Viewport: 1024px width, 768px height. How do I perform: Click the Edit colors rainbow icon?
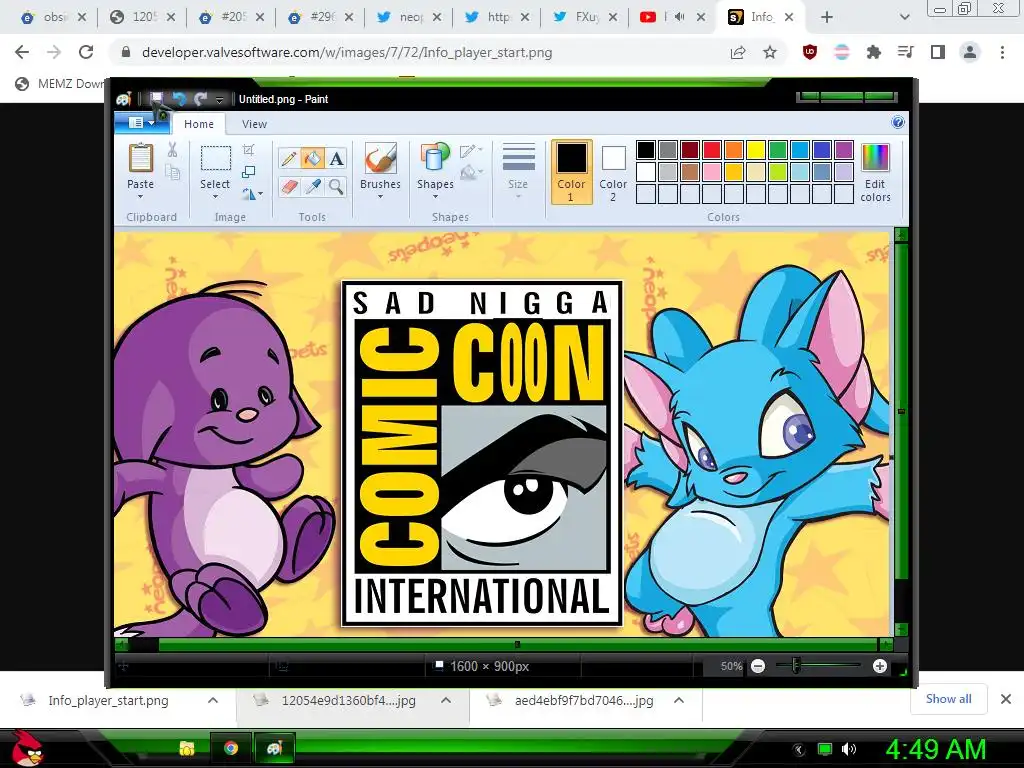pos(875,159)
